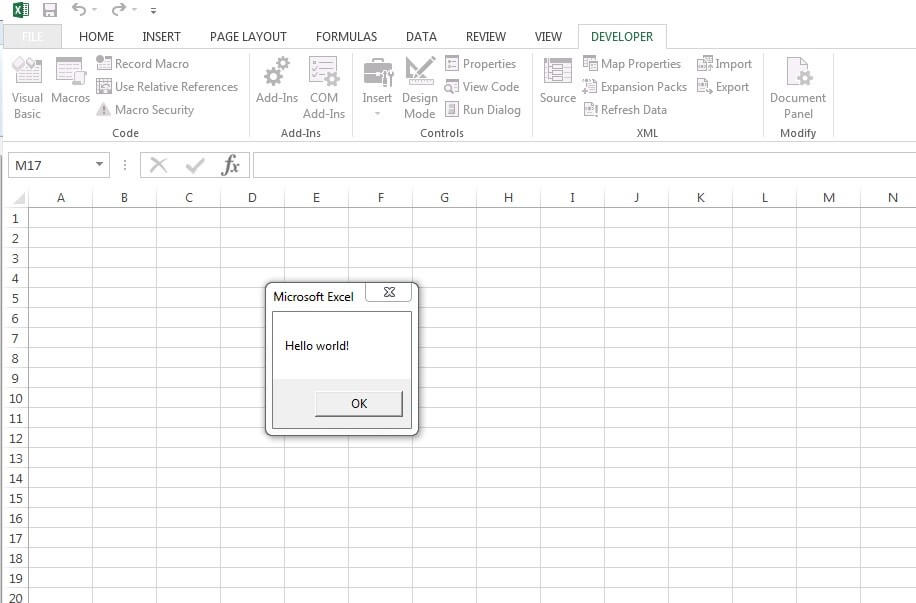Image resolution: width=916 pixels, height=603 pixels.
Task: Open Macro Security settings
Action: (145, 109)
